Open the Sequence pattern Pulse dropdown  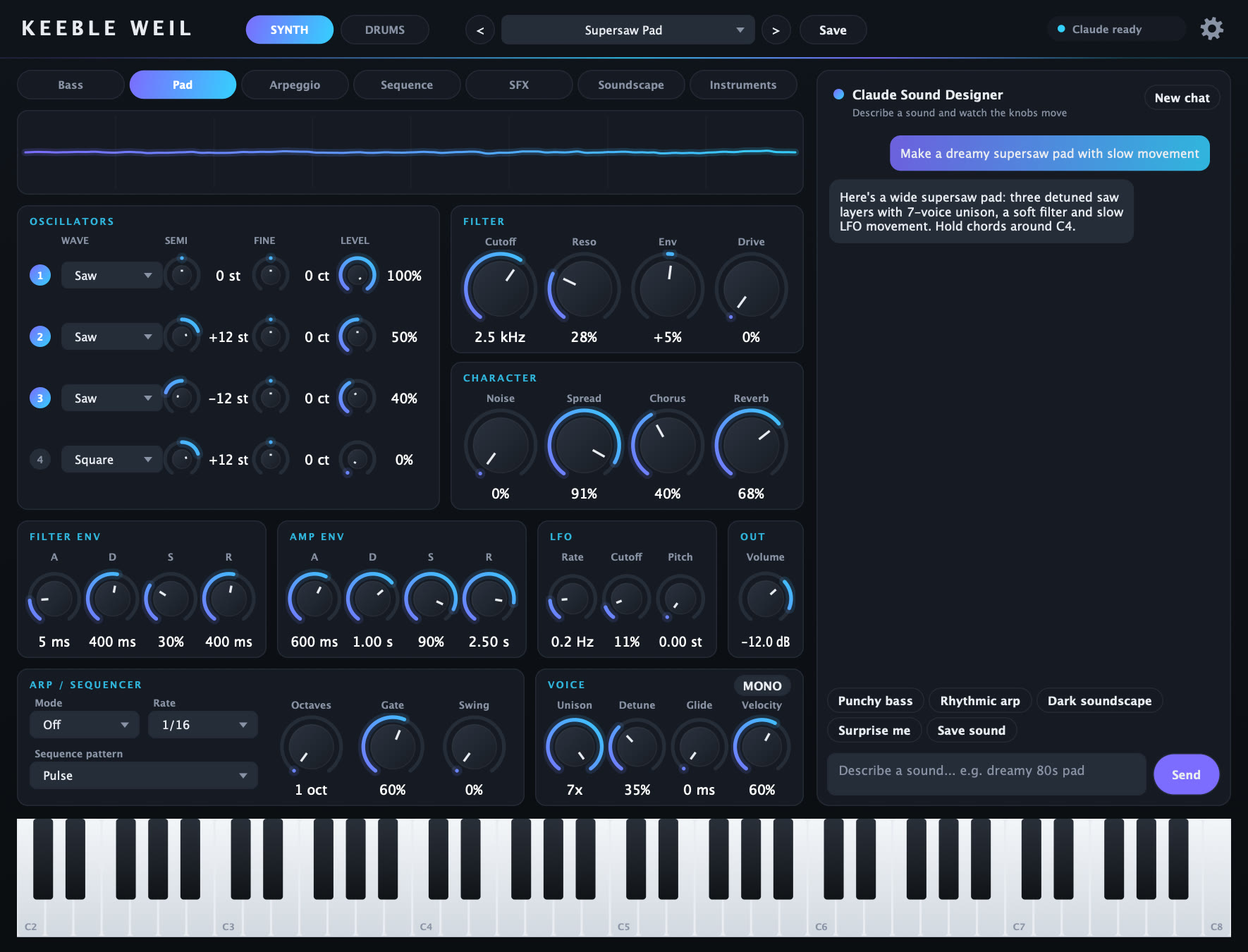tap(144, 776)
